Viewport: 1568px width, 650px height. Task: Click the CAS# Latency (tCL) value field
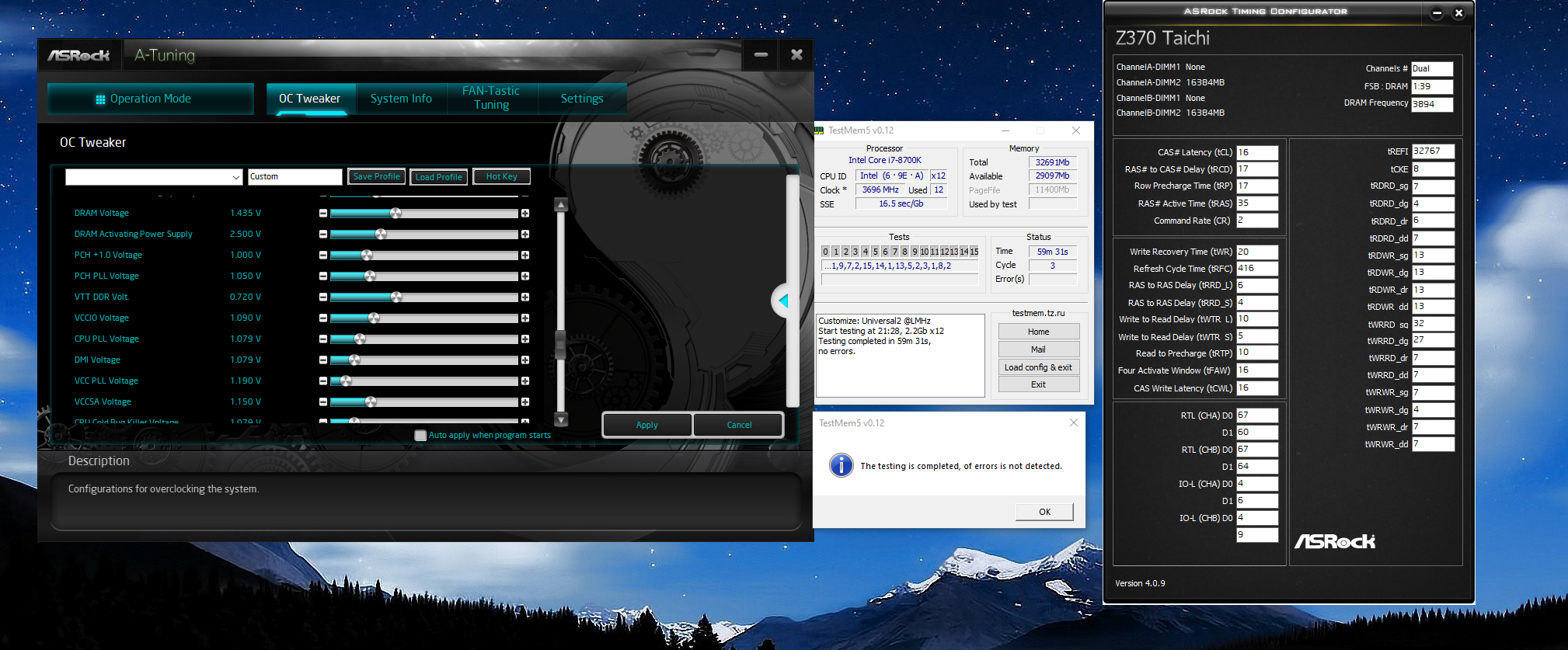click(x=1257, y=153)
